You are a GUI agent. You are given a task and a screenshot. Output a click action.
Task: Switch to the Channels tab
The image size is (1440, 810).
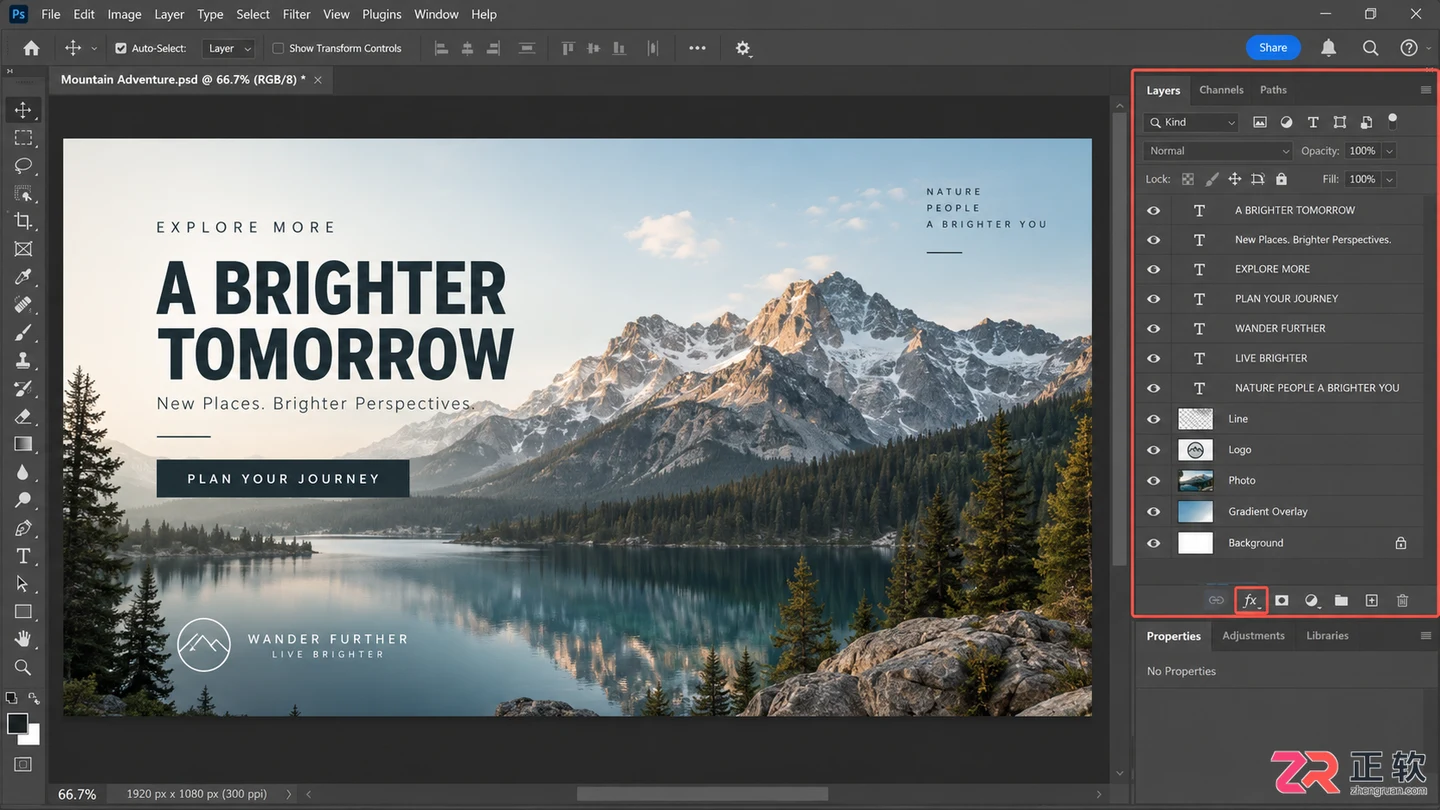1221,90
